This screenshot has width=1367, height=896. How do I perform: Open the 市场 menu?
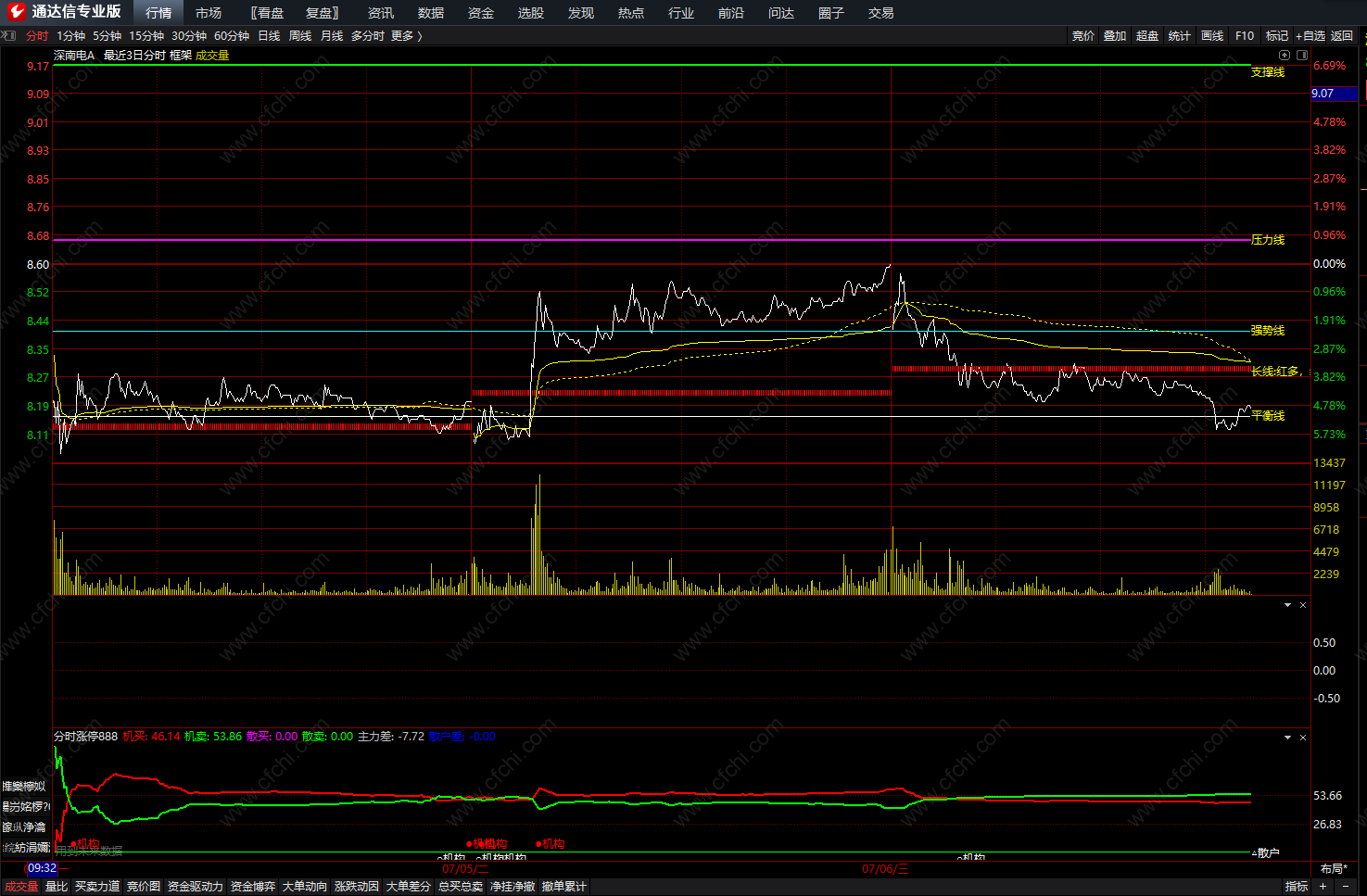point(209,13)
